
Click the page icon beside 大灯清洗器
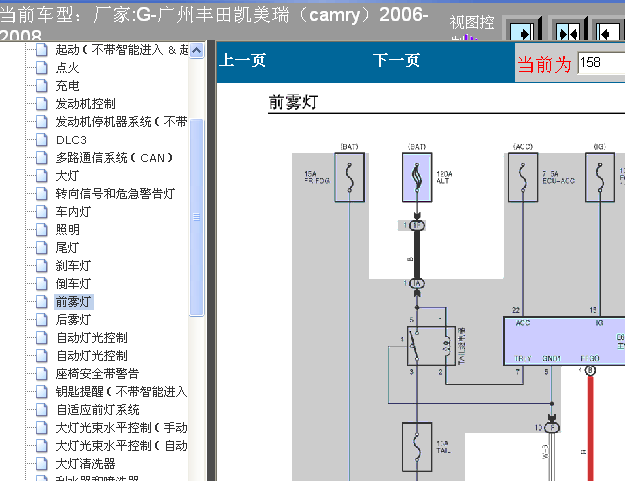(41, 464)
